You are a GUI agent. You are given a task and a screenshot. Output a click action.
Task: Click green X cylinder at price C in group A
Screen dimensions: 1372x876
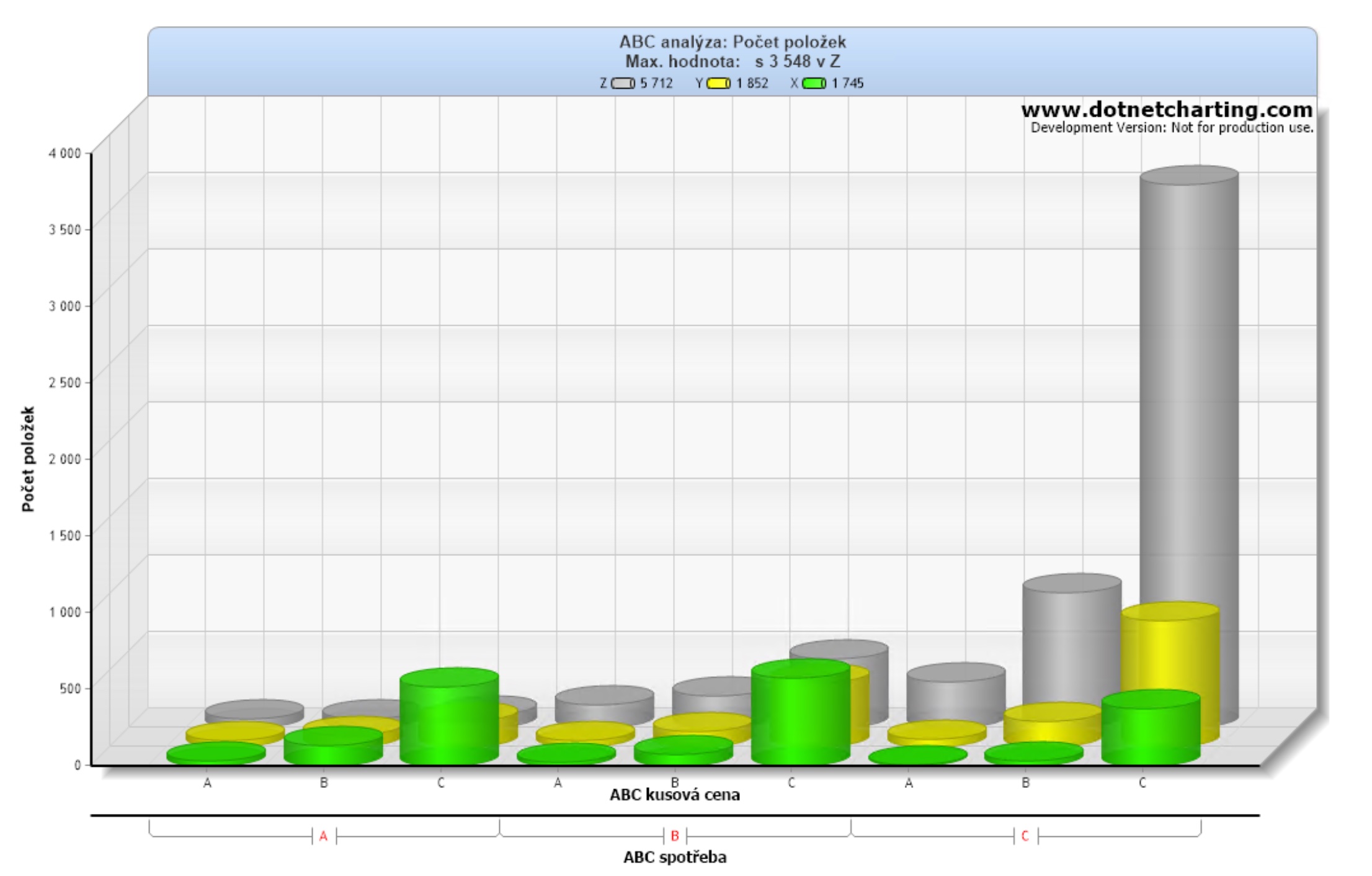(449, 717)
